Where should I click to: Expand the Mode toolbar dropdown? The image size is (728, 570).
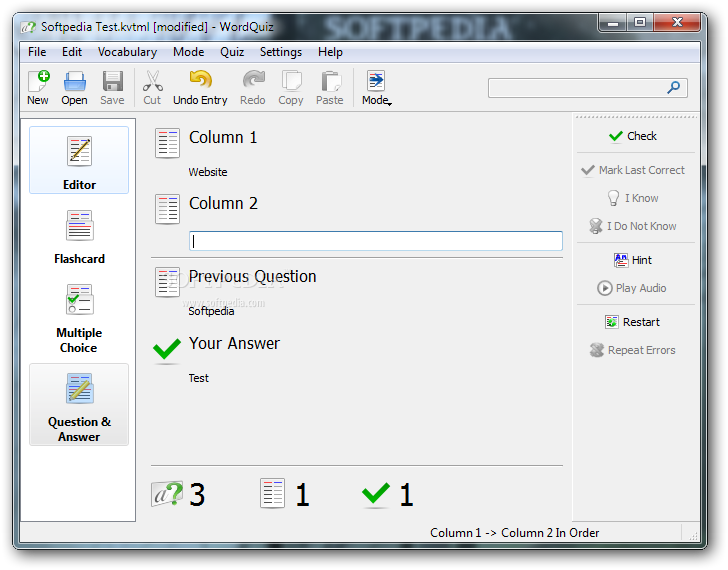pyautogui.click(x=377, y=88)
